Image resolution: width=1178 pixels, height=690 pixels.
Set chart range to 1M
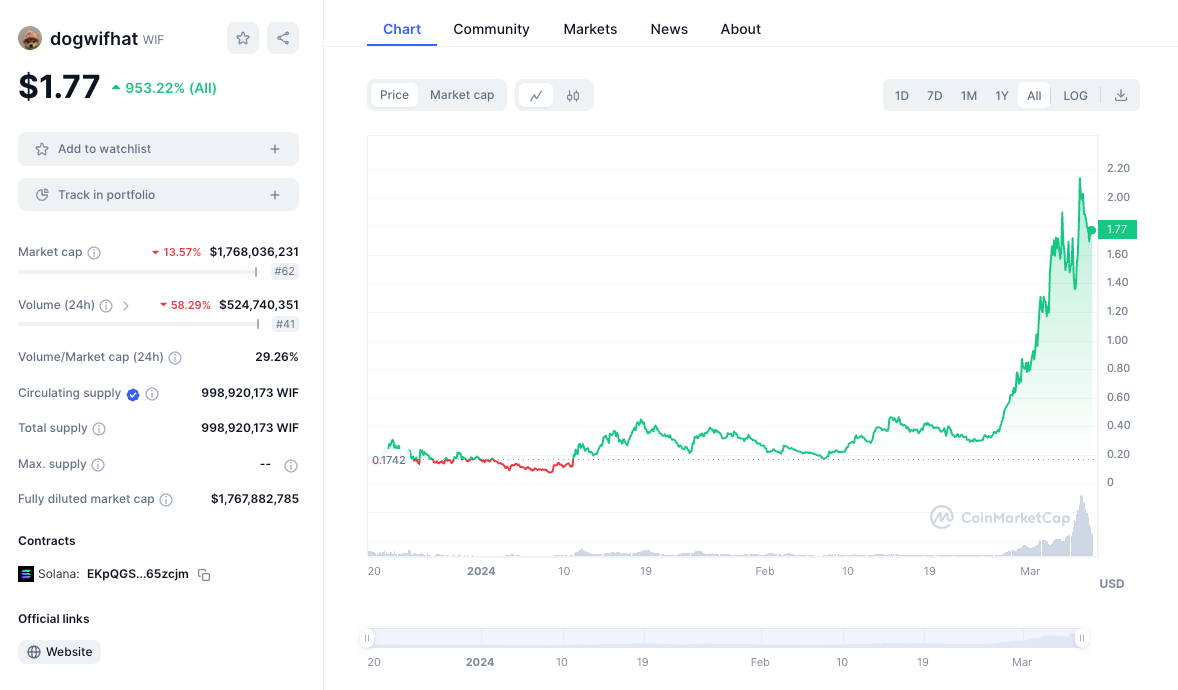(969, 95)
